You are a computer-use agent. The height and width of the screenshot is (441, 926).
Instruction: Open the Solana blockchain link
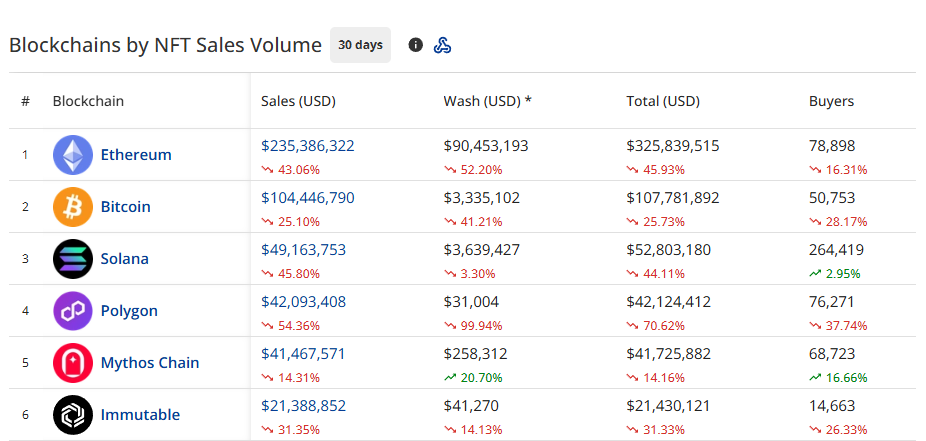click(x=125, y=259)
